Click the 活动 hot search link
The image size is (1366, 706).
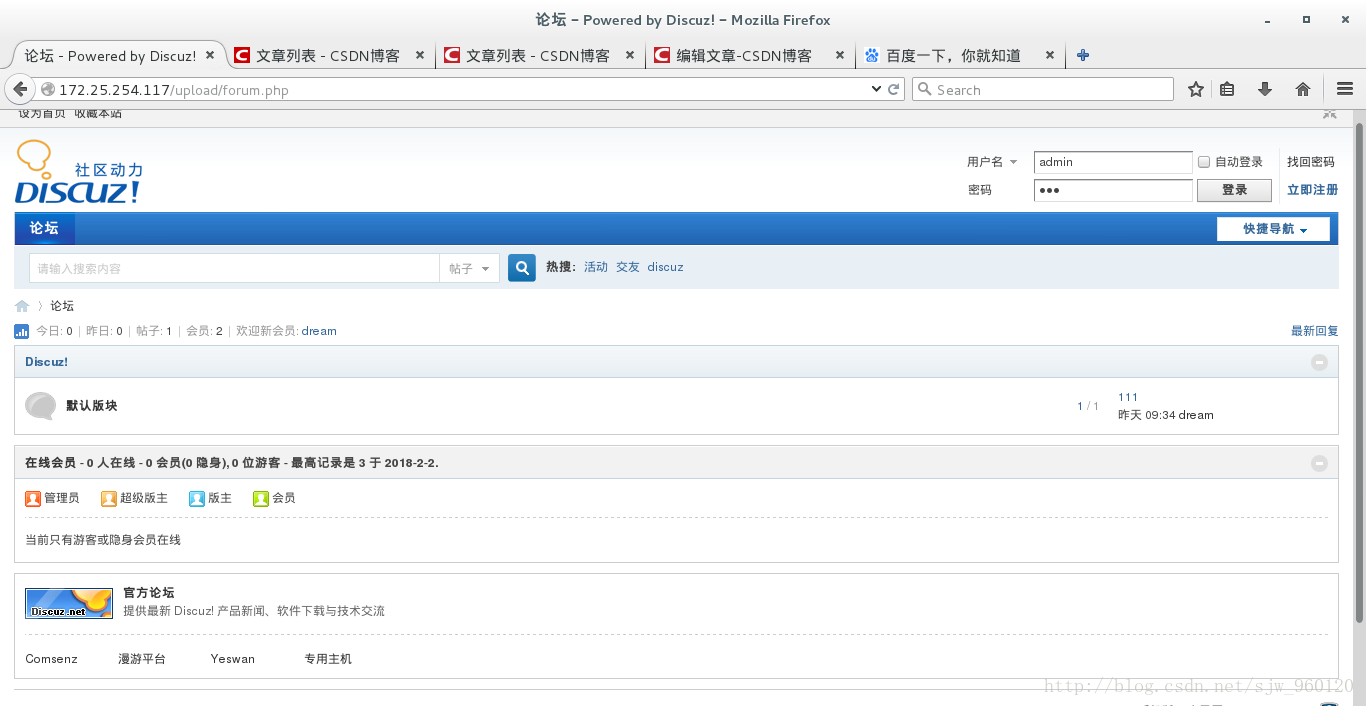click(x=596, y=267)
